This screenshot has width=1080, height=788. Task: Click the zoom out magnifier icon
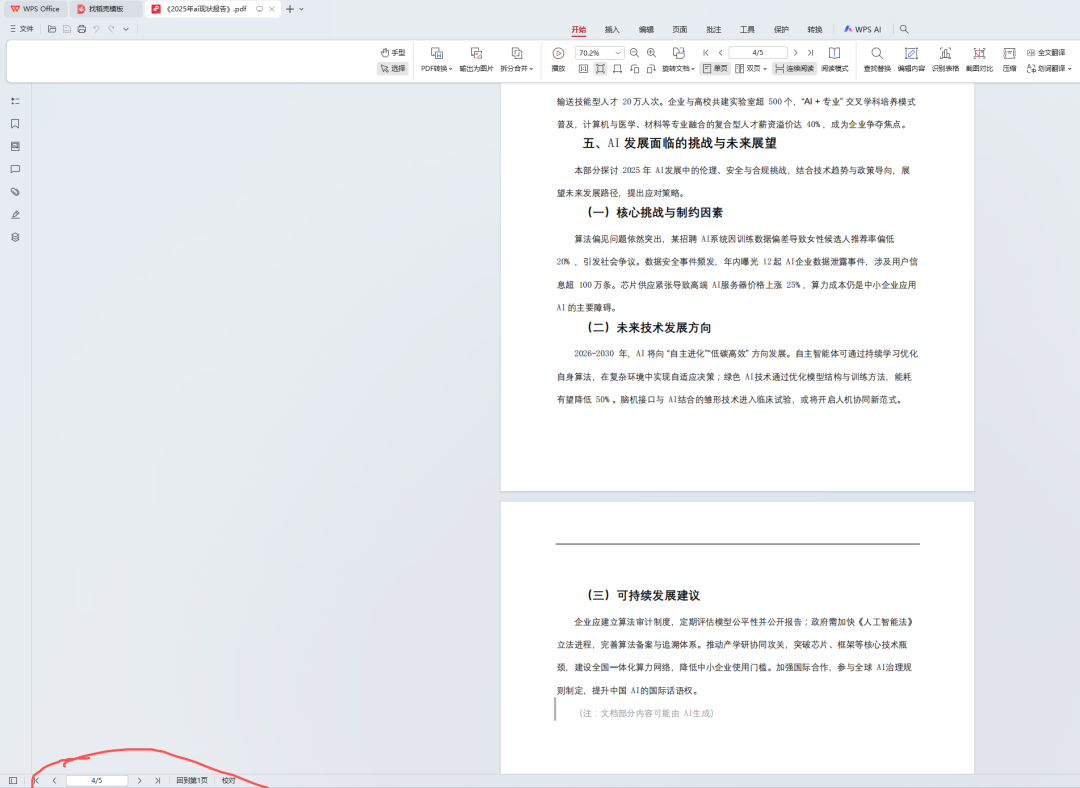[x=634, y=53]
